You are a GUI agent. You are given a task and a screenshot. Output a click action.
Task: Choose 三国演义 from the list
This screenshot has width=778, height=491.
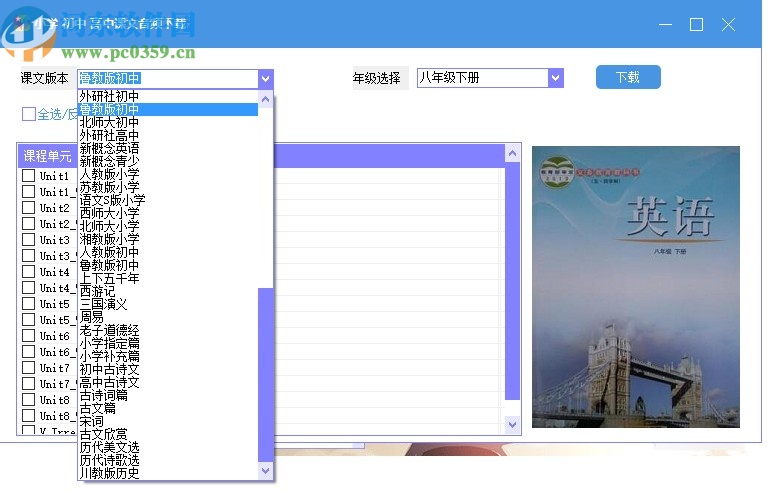168,304
